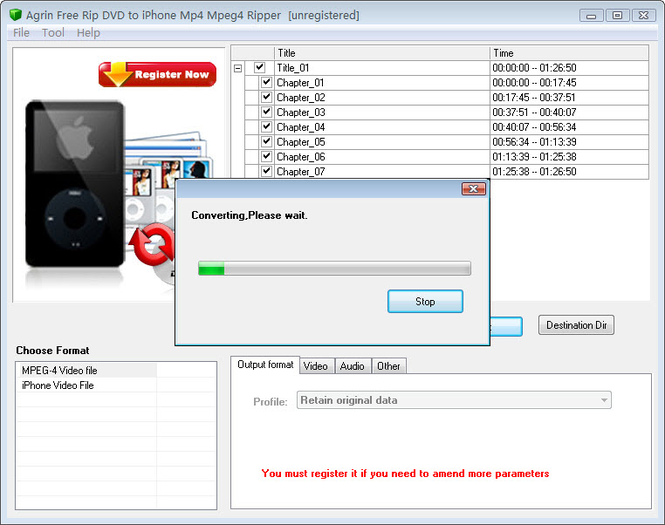665x525 pixels.
Task: Minimize the Agrin ripper window
Action: coord(591,16)
